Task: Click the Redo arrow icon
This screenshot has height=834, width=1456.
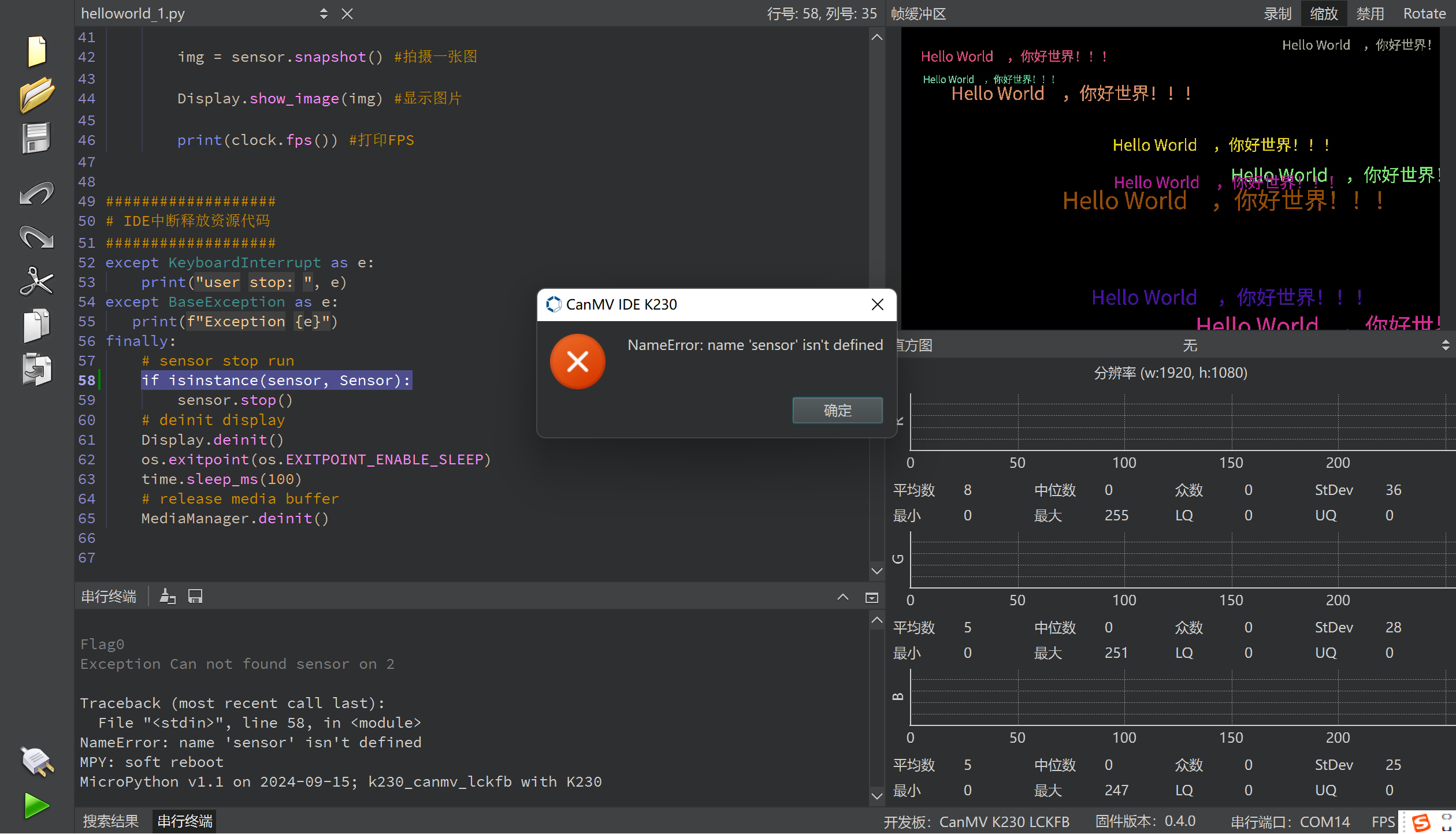Action: (37, 237)
